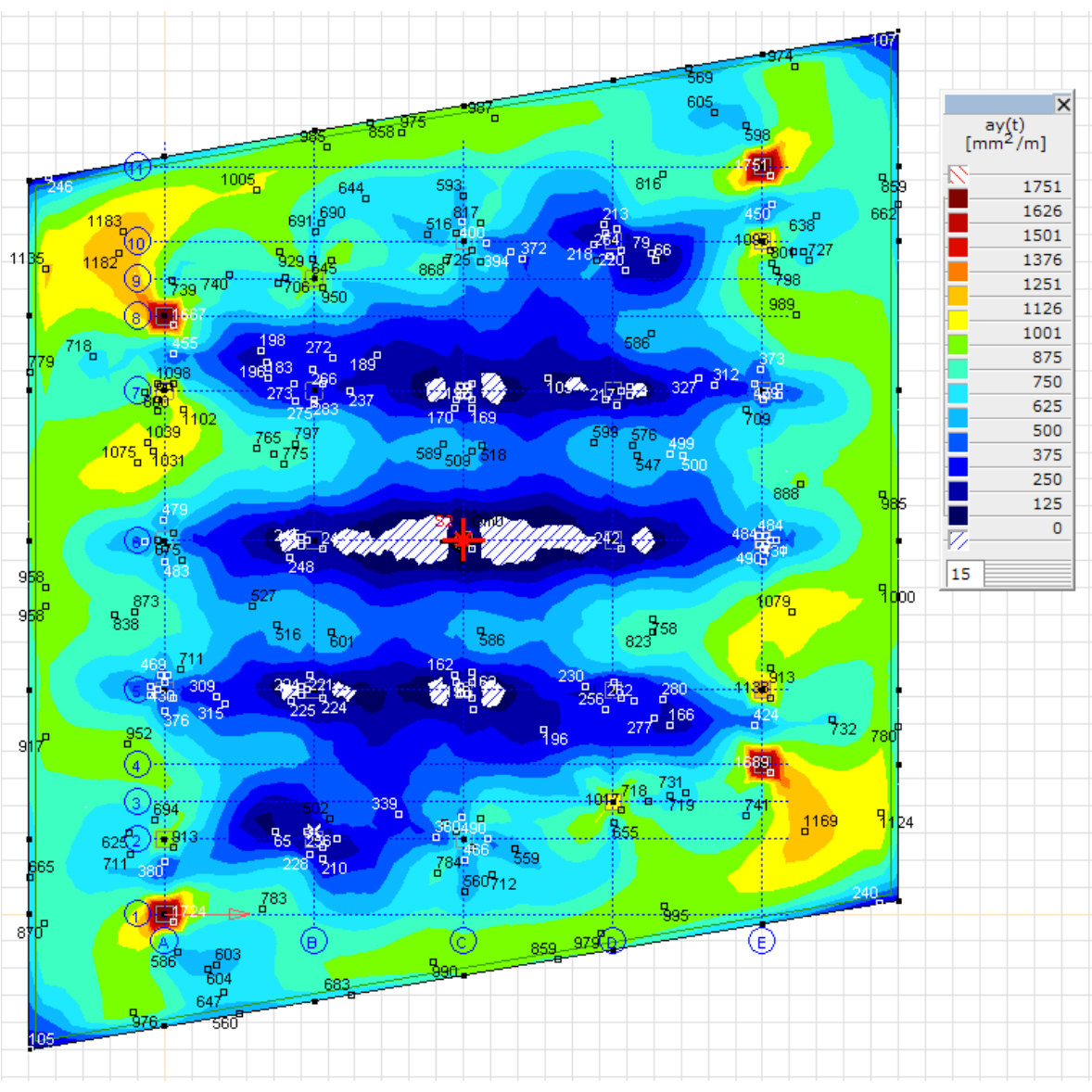Viewport: 1092px width, 1092px height.
Task: Select grid axis bubble E
Action: click(761, 943)
